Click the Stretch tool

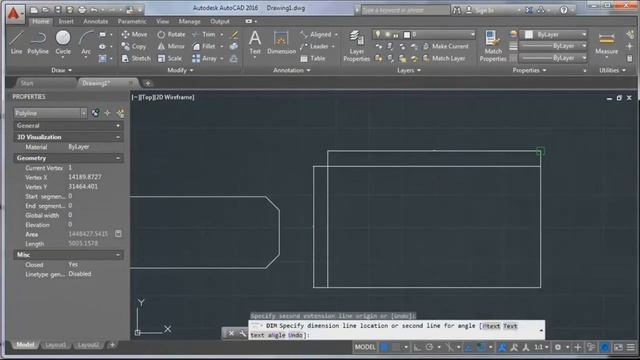(x=136, y=58)
